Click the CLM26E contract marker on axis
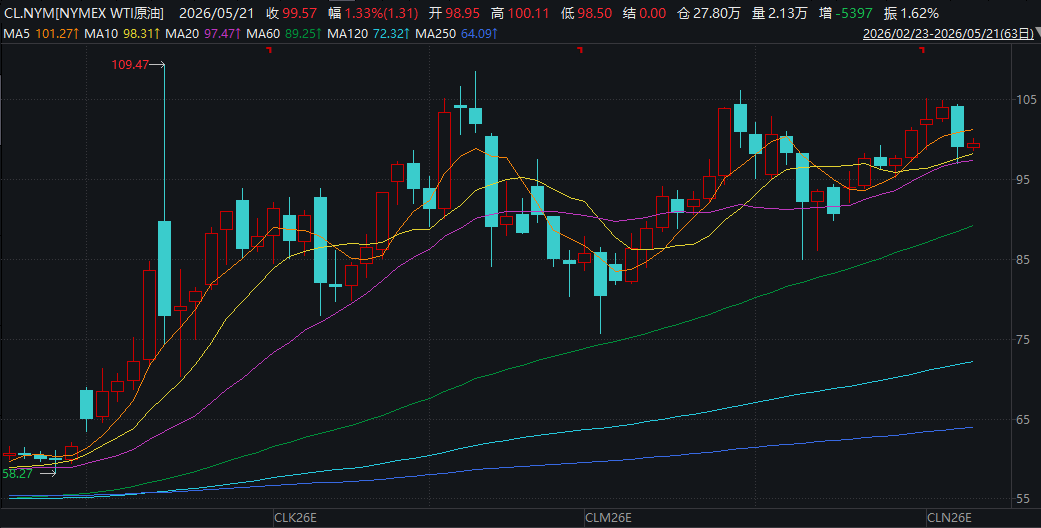 (608, 517)
